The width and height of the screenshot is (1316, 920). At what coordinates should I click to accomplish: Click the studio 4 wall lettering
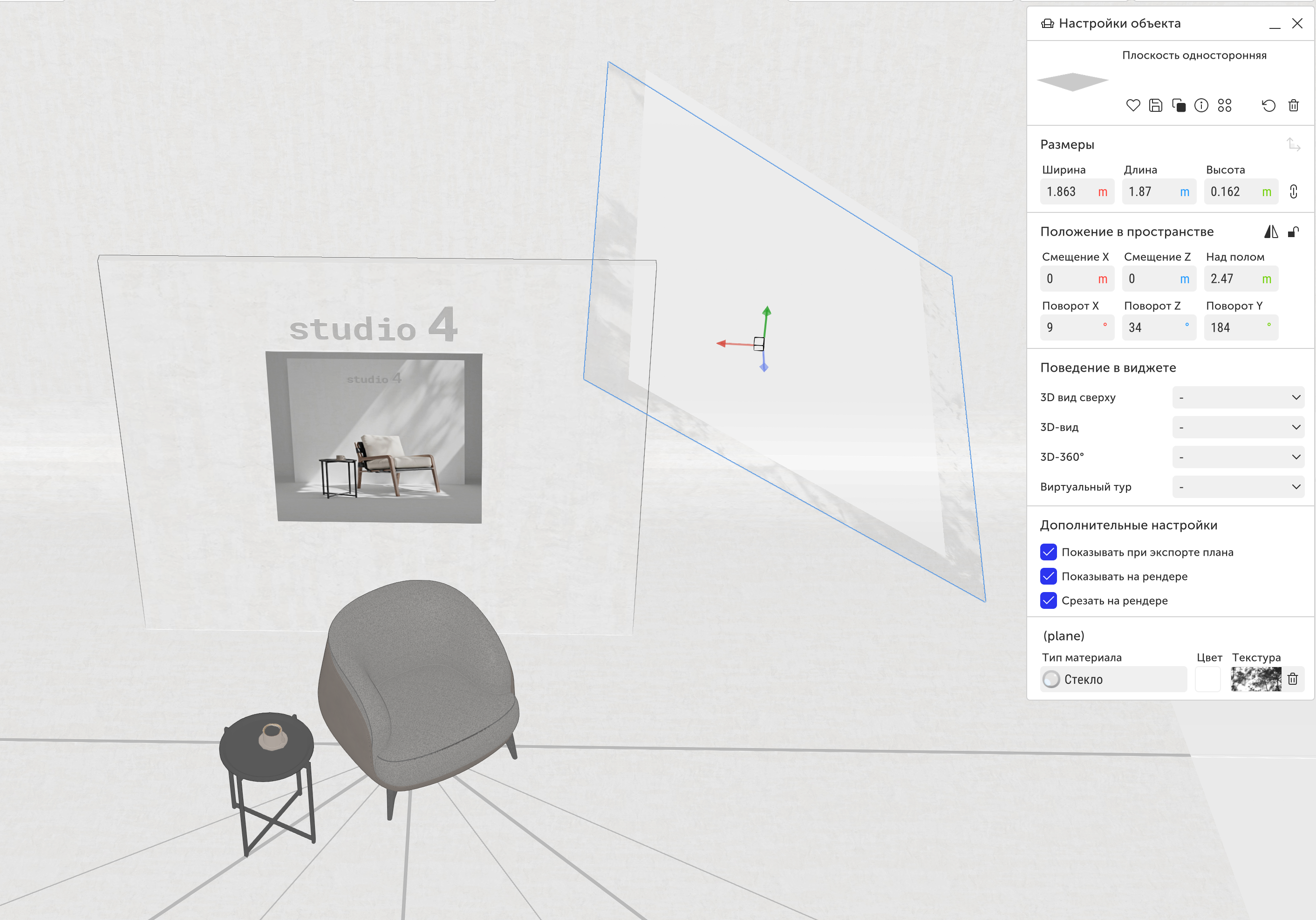coord(374,326)
